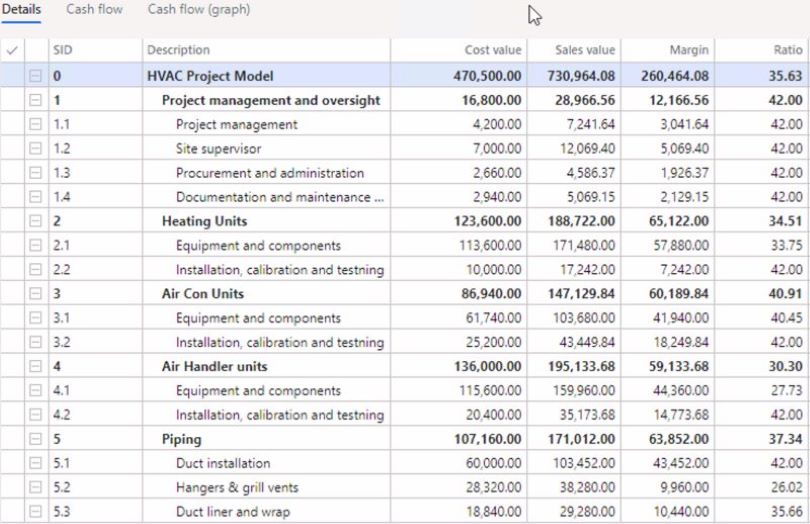810x524 pixels.
Task: Collapse the Project management and oversight node
Action: point(36,100)
